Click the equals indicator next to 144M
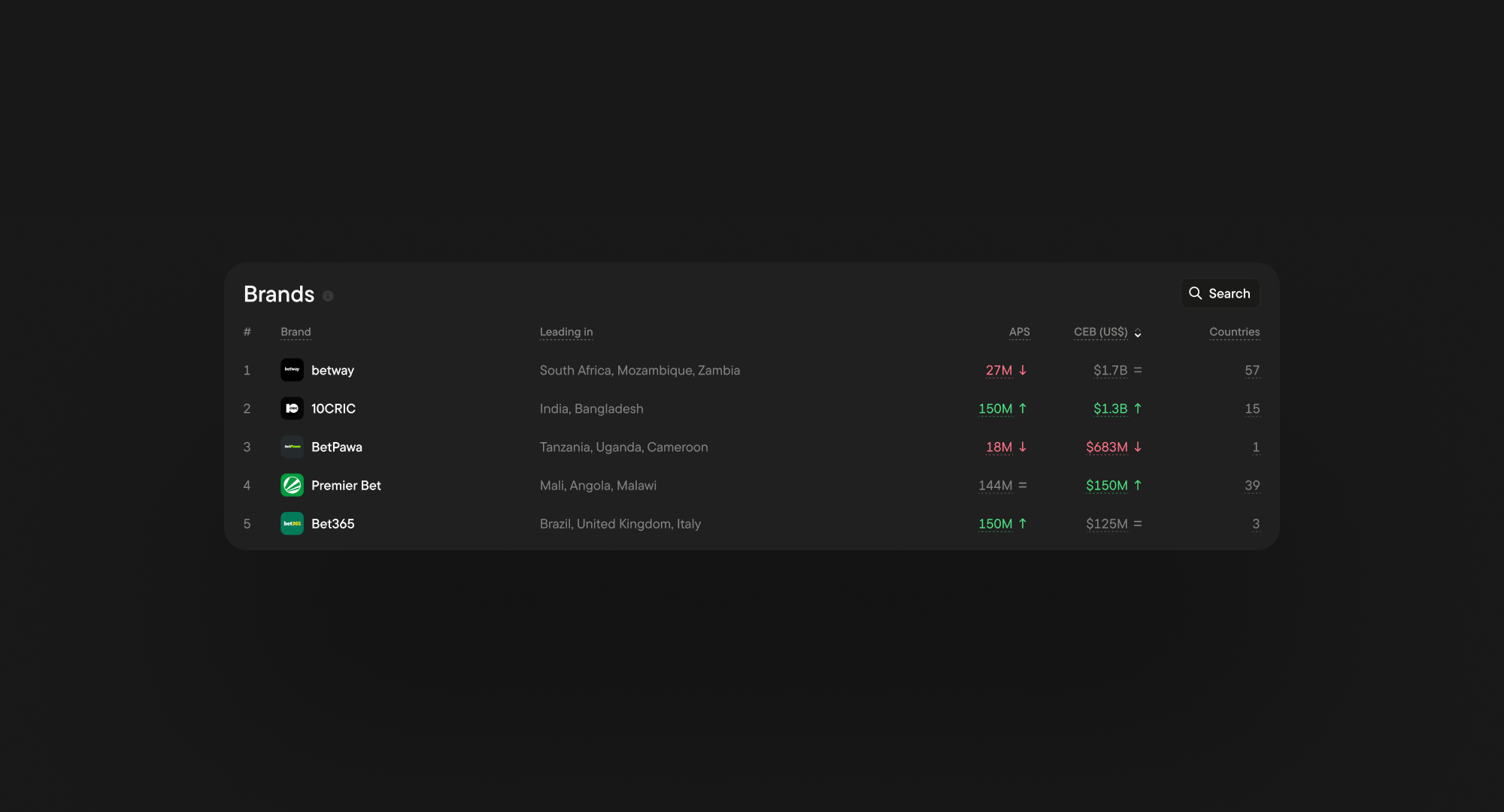The height and width of the screenshot is (812, 1504). pos(1023,485)
